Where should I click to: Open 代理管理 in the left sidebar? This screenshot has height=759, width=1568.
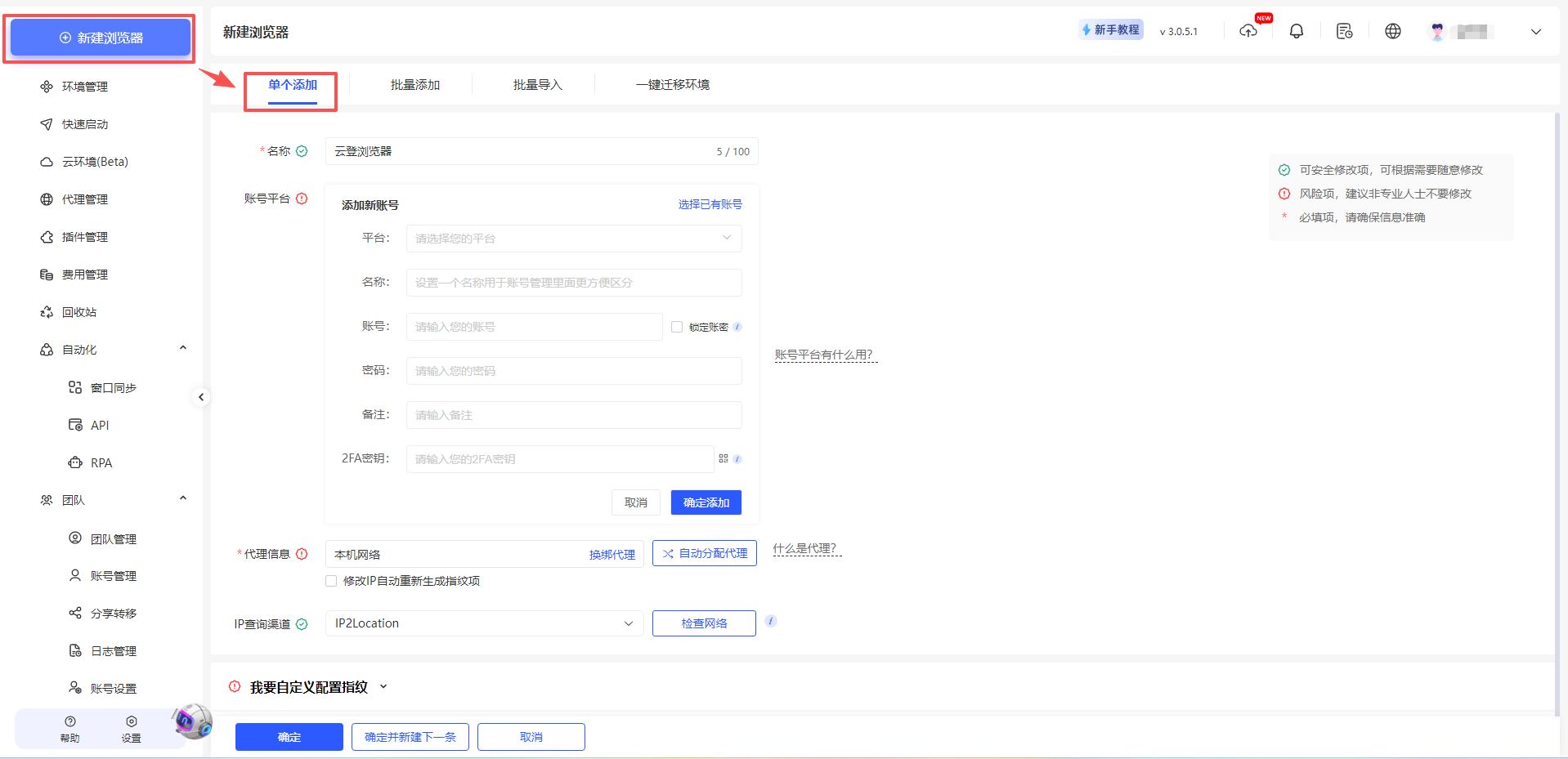point(84,199)
